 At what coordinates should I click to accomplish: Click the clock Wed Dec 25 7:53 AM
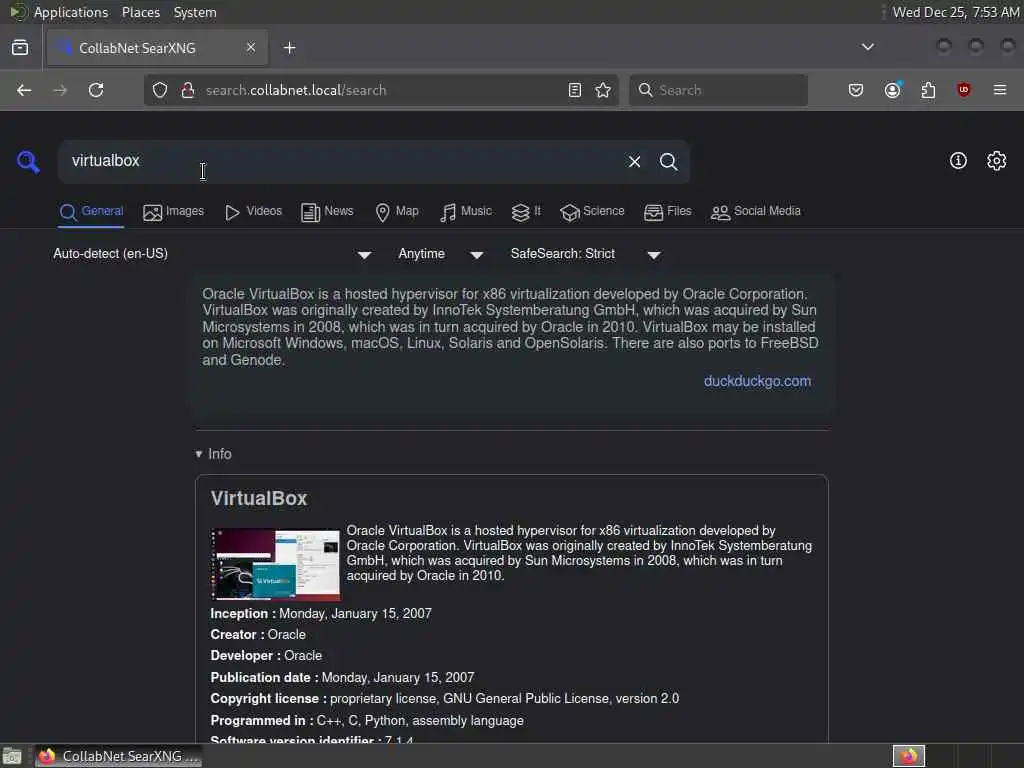[x=955, y=12]
